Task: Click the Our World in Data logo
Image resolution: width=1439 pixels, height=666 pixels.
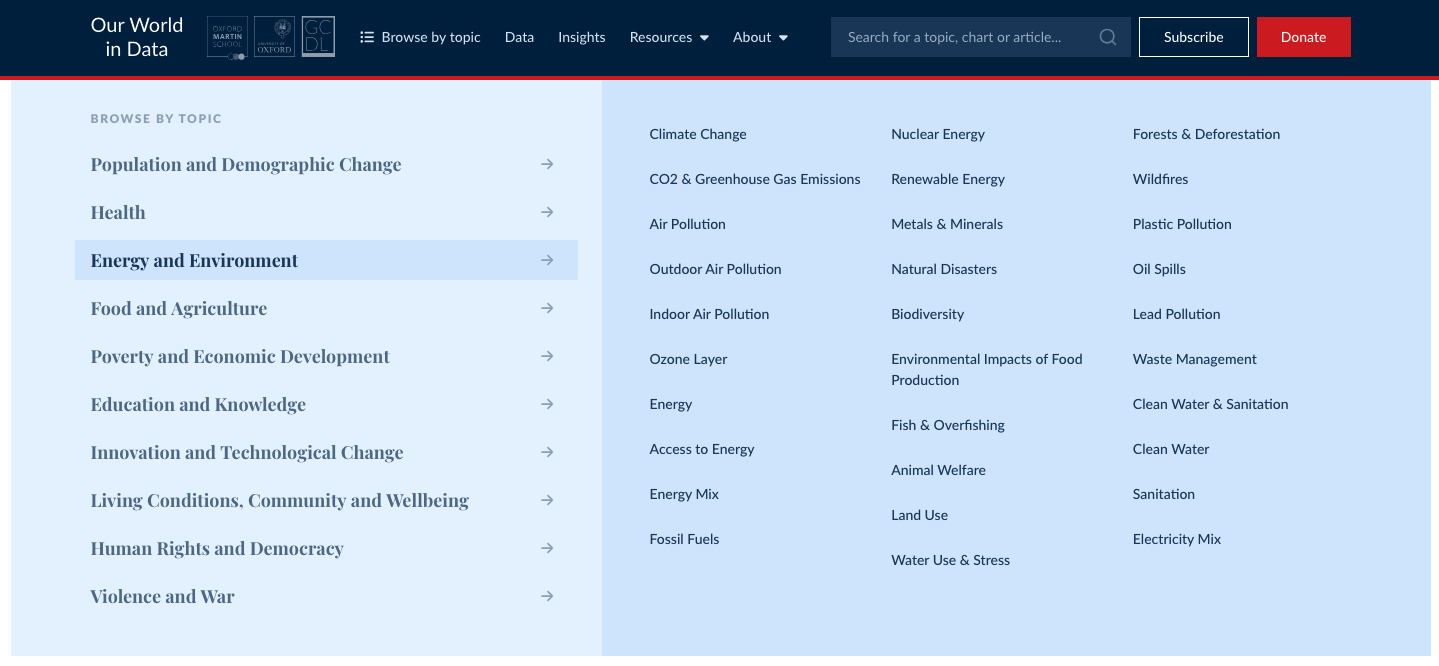Action: pyautogui.click(x=136, y=37)
